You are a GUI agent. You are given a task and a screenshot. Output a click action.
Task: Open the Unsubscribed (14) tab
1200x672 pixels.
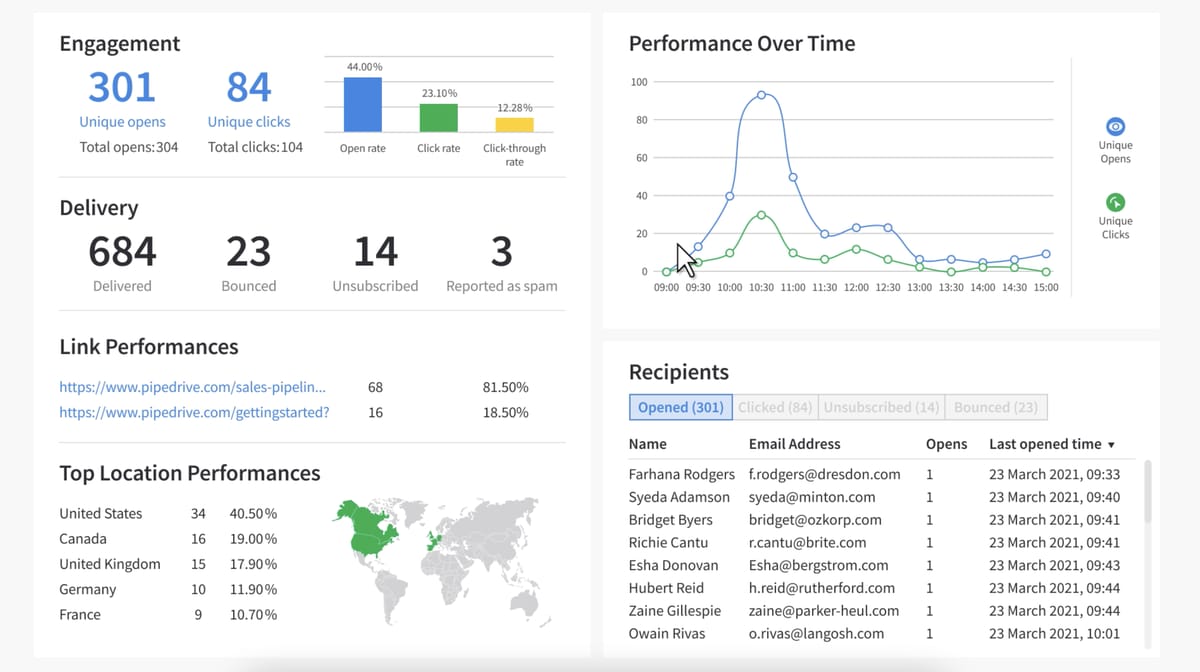(881, 407)
